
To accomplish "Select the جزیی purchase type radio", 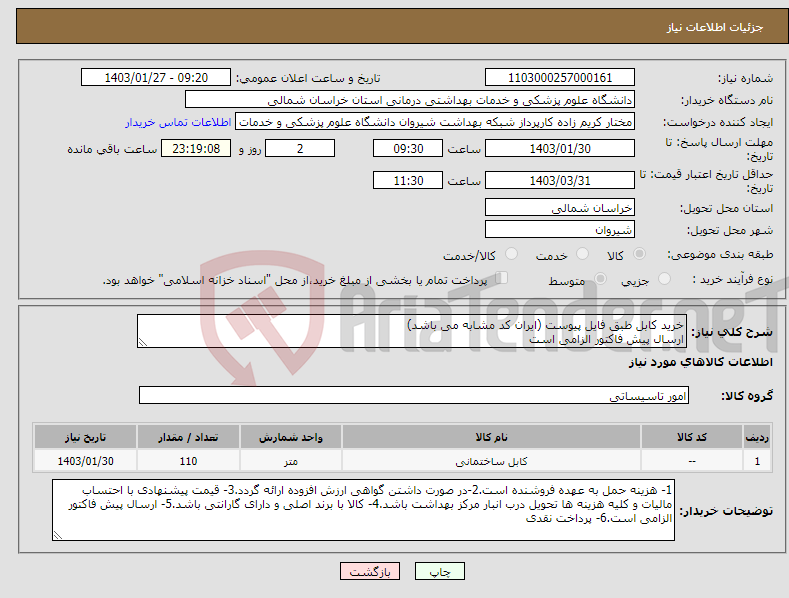I will tap(664, 278).
